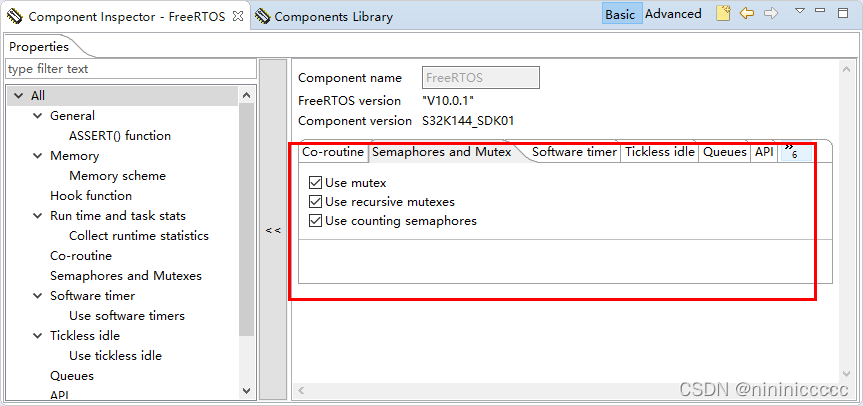Minimize the inspector panel

click(820, 10)
